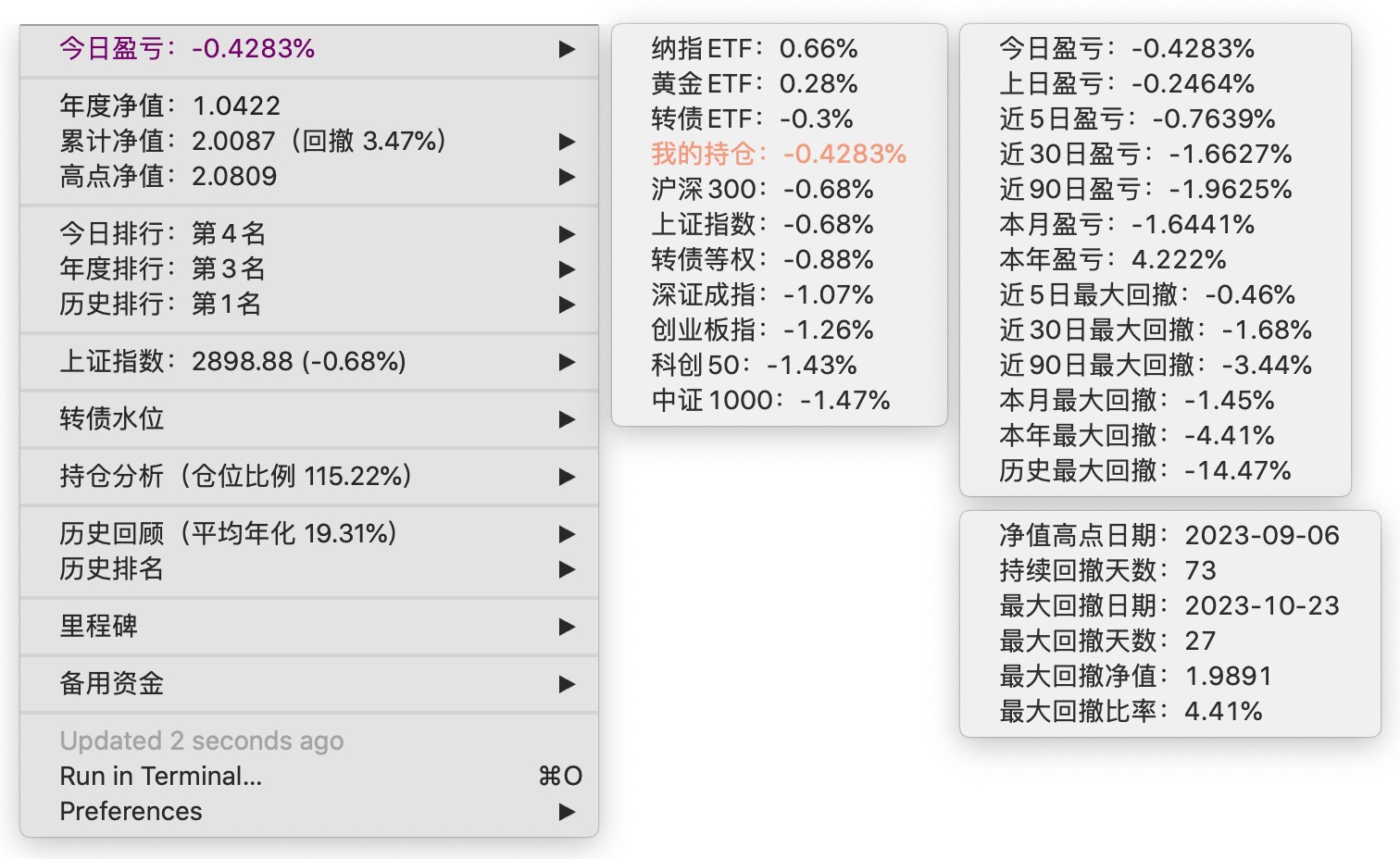Open the Preferences submenu
Screen dimensions: 1400x859
[567, 812]
